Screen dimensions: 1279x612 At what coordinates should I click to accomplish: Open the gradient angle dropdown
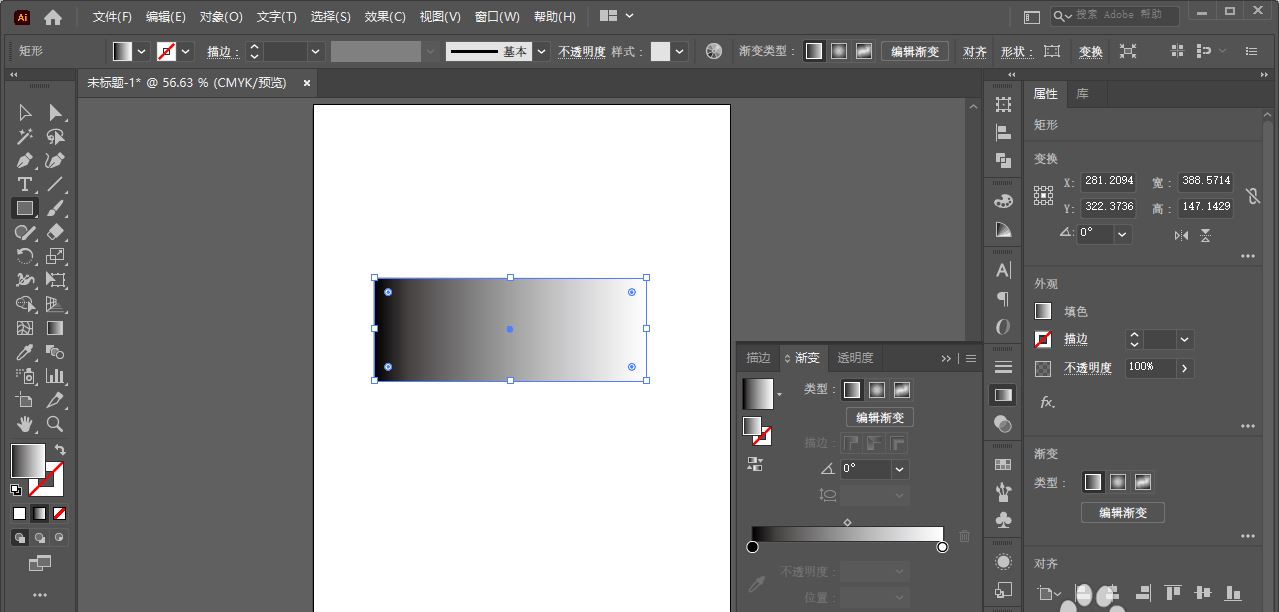click(x=899, y=469)
